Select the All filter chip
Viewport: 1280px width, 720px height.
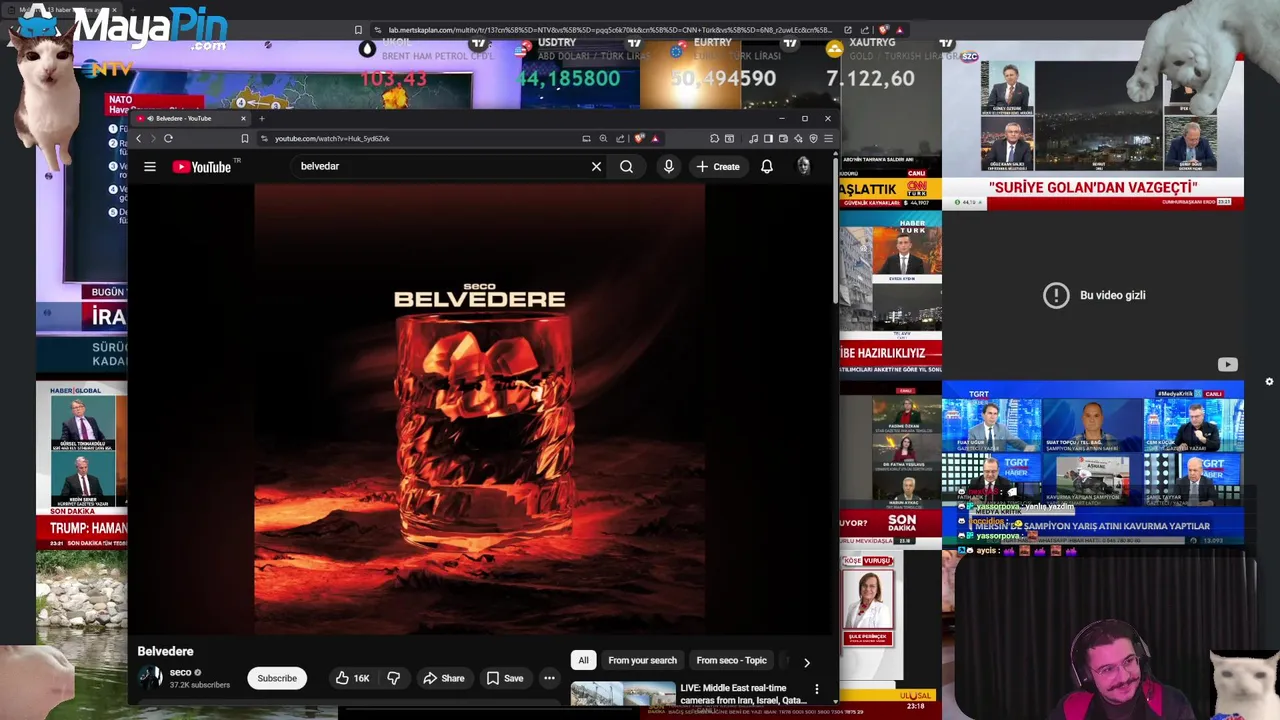click(x=583, y=660)
